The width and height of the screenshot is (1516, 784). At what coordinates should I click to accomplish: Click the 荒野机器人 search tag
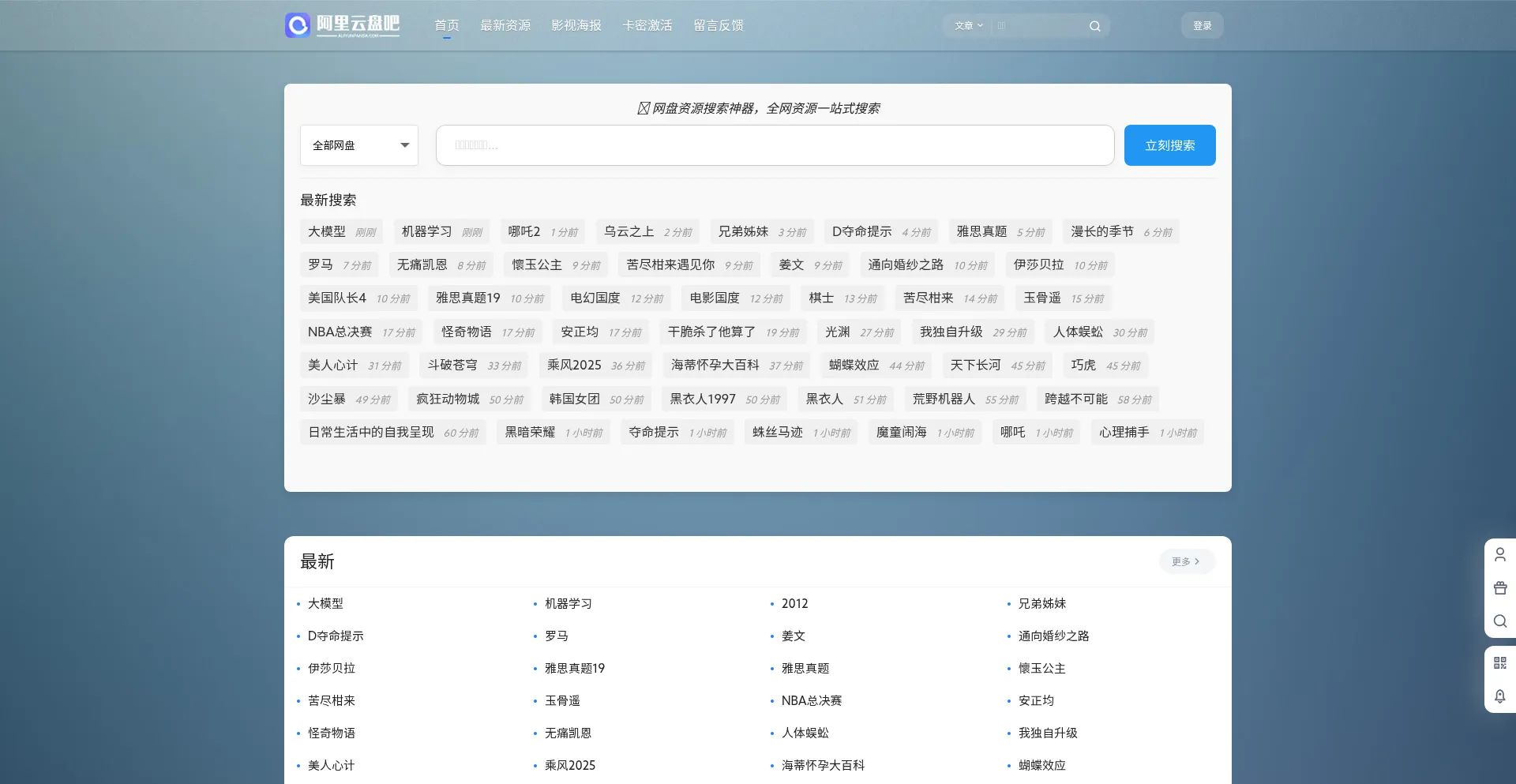click(966, 399)
